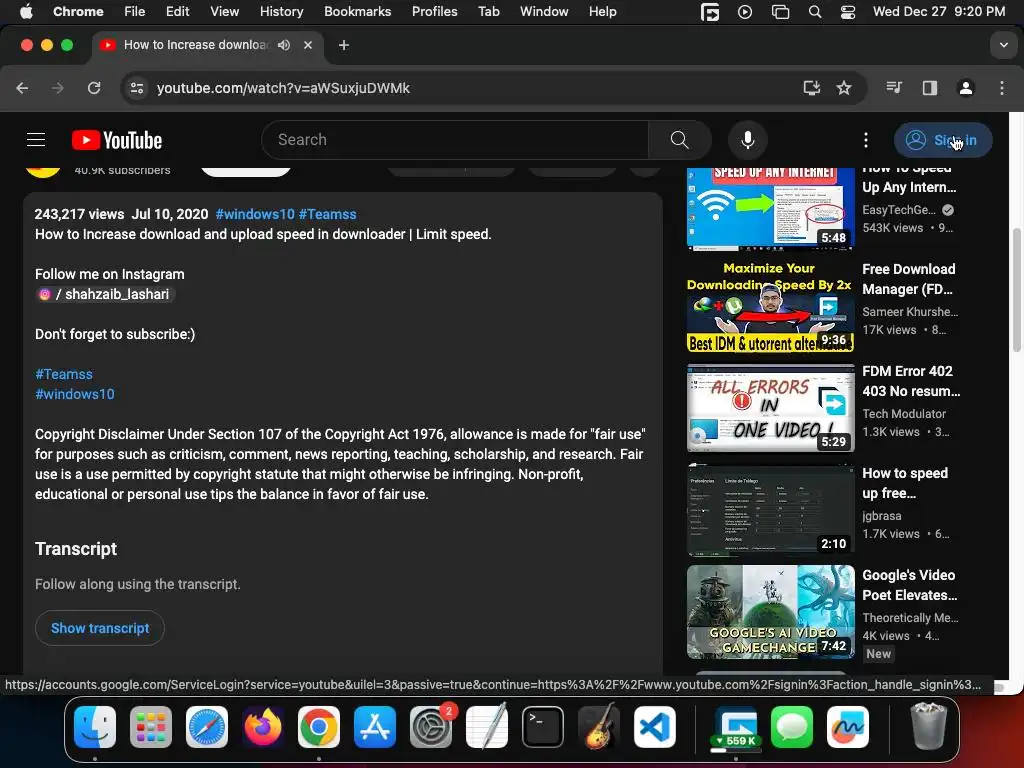Viewport: 1024px width, 768px height.
Task: Launch Safari from the Dock
Action: pos(207,727)
